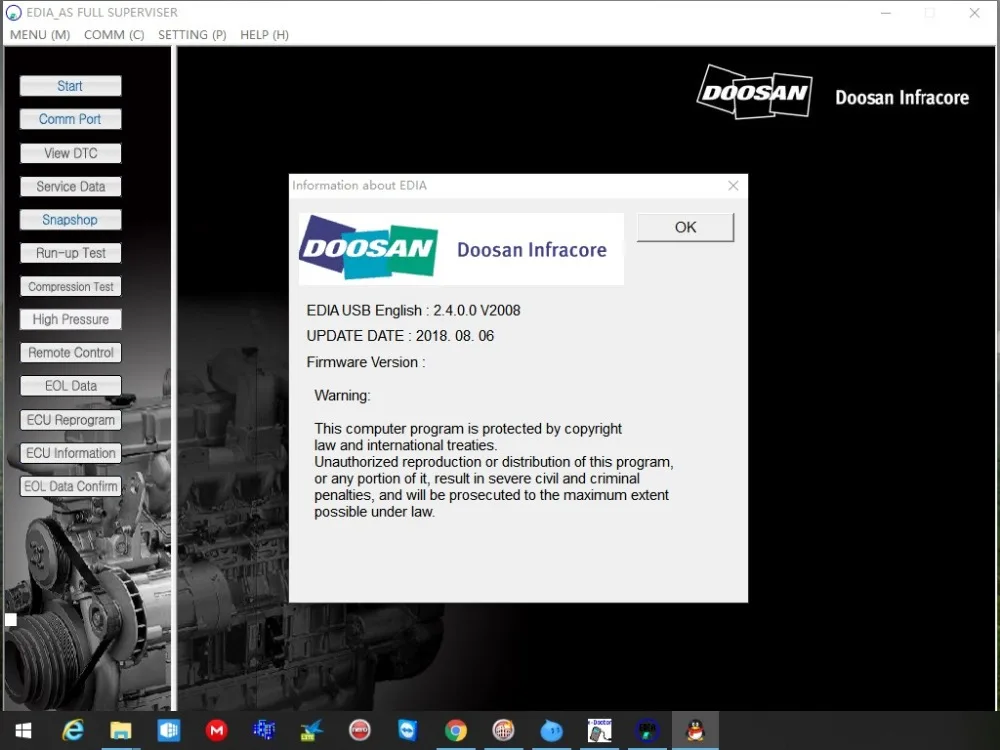Open the HELP (H) menu

(264, 34)
